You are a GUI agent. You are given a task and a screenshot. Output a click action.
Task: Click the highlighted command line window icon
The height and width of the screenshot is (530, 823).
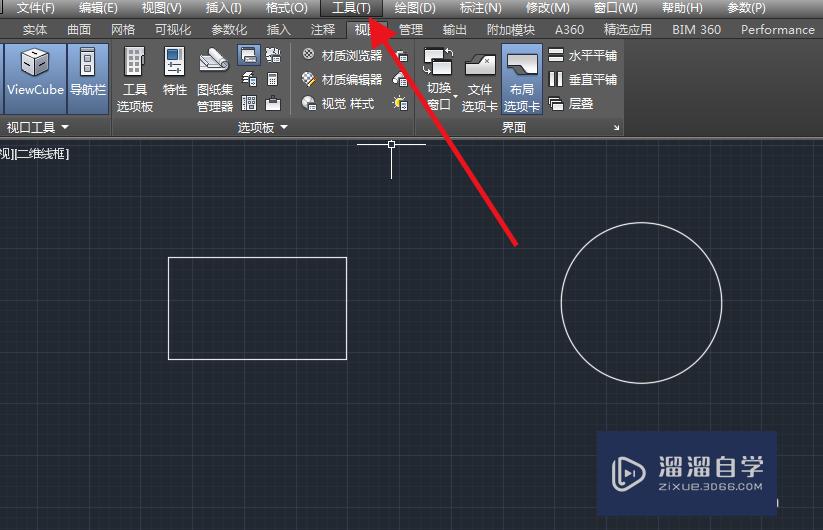[248, 55]
